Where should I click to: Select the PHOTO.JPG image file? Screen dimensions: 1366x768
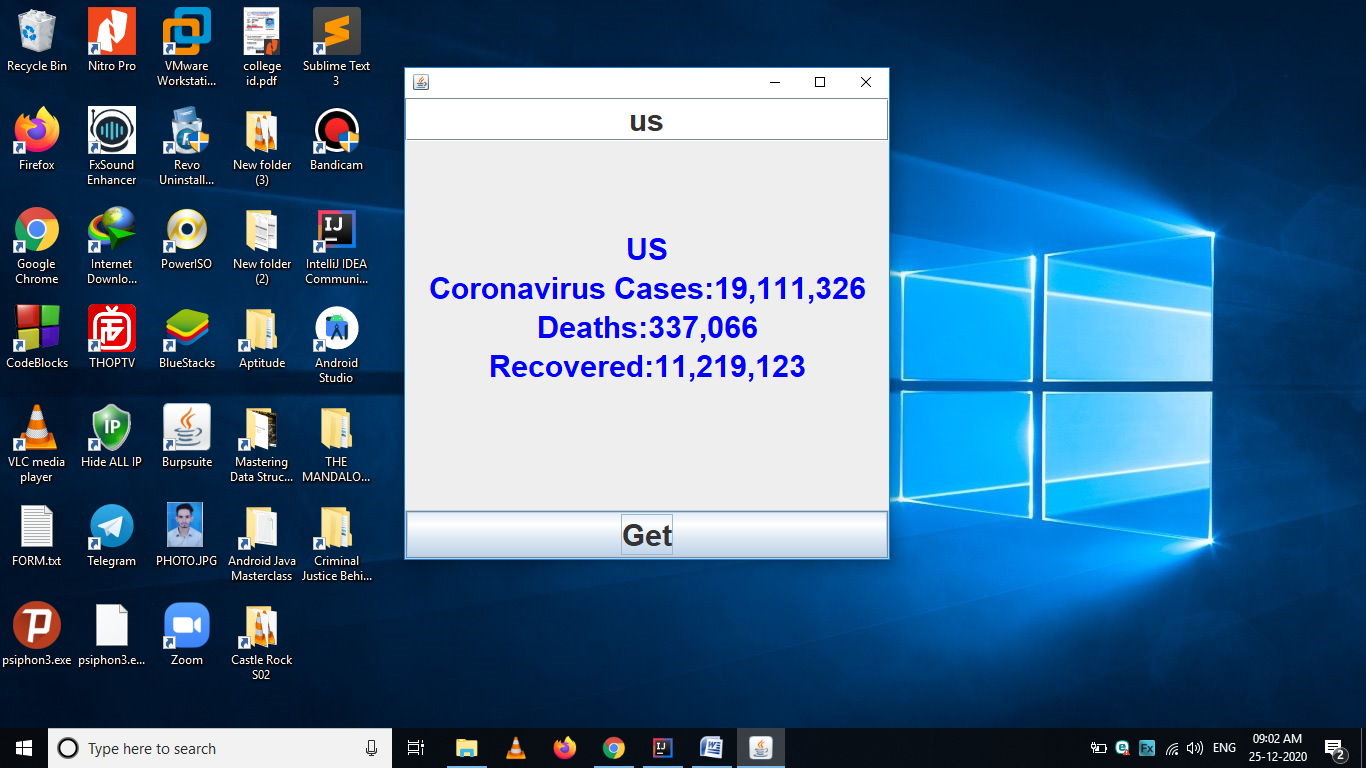click(187, 536)
